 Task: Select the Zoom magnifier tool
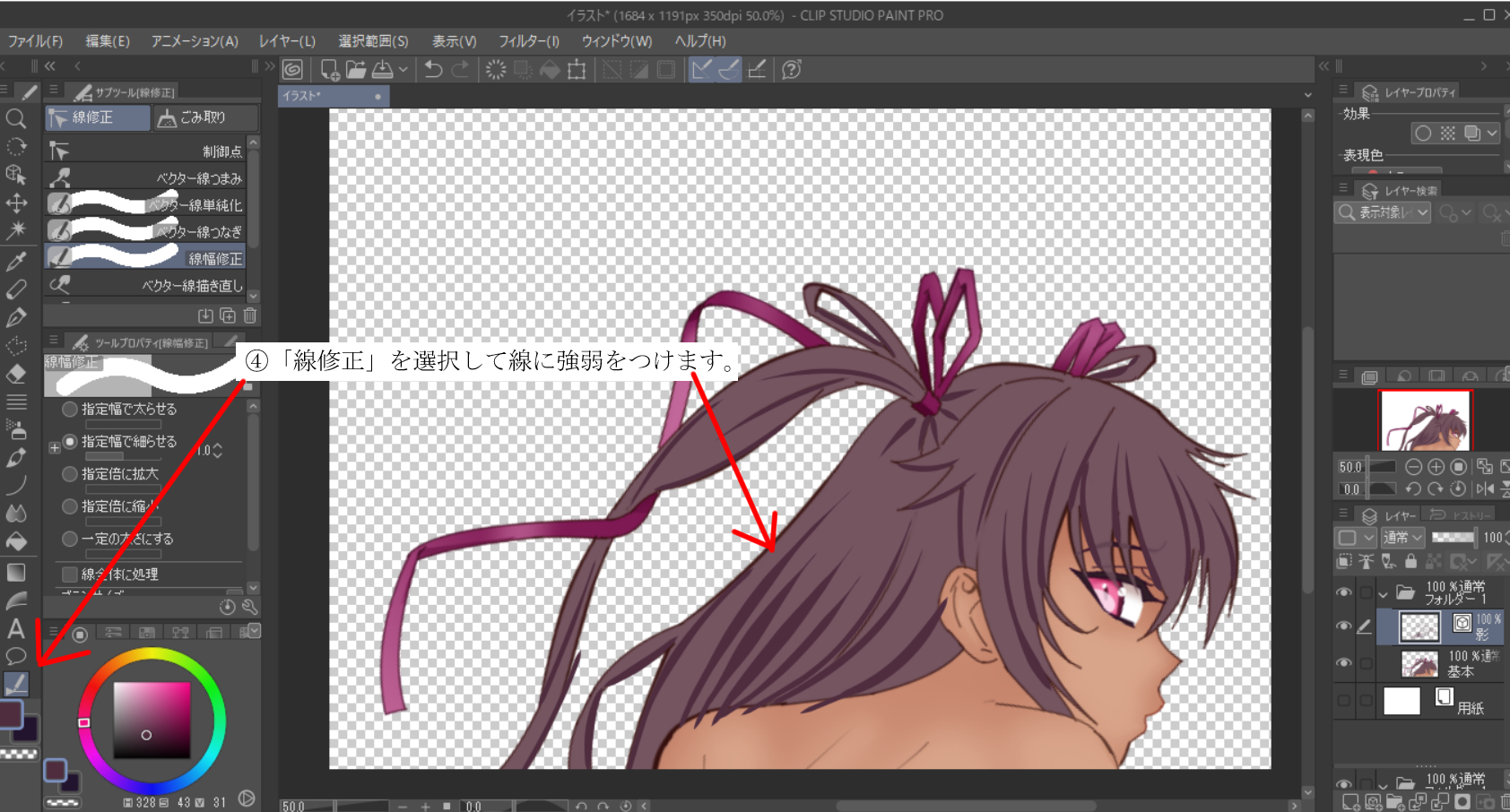click(16, 118)
